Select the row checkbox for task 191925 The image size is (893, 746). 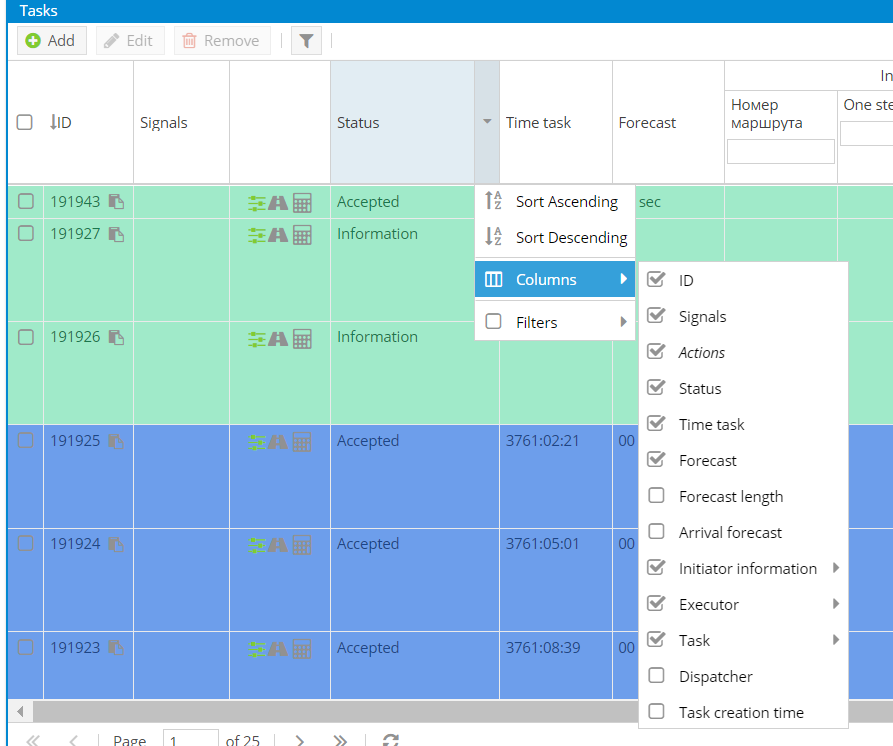26,440
